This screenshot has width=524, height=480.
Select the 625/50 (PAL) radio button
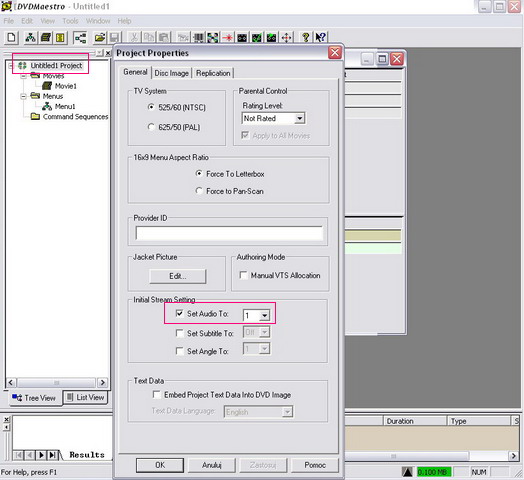point(151,127)
